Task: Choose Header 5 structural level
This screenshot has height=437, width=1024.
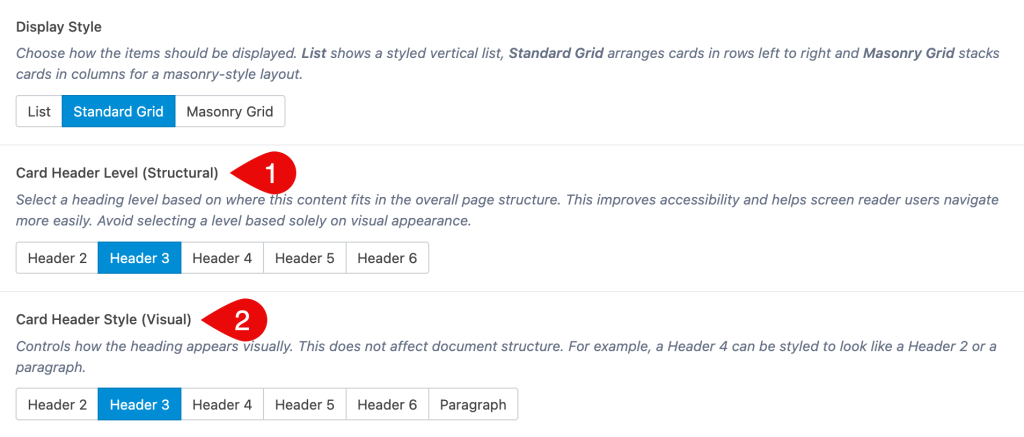Action: click(x=304, y=258)
